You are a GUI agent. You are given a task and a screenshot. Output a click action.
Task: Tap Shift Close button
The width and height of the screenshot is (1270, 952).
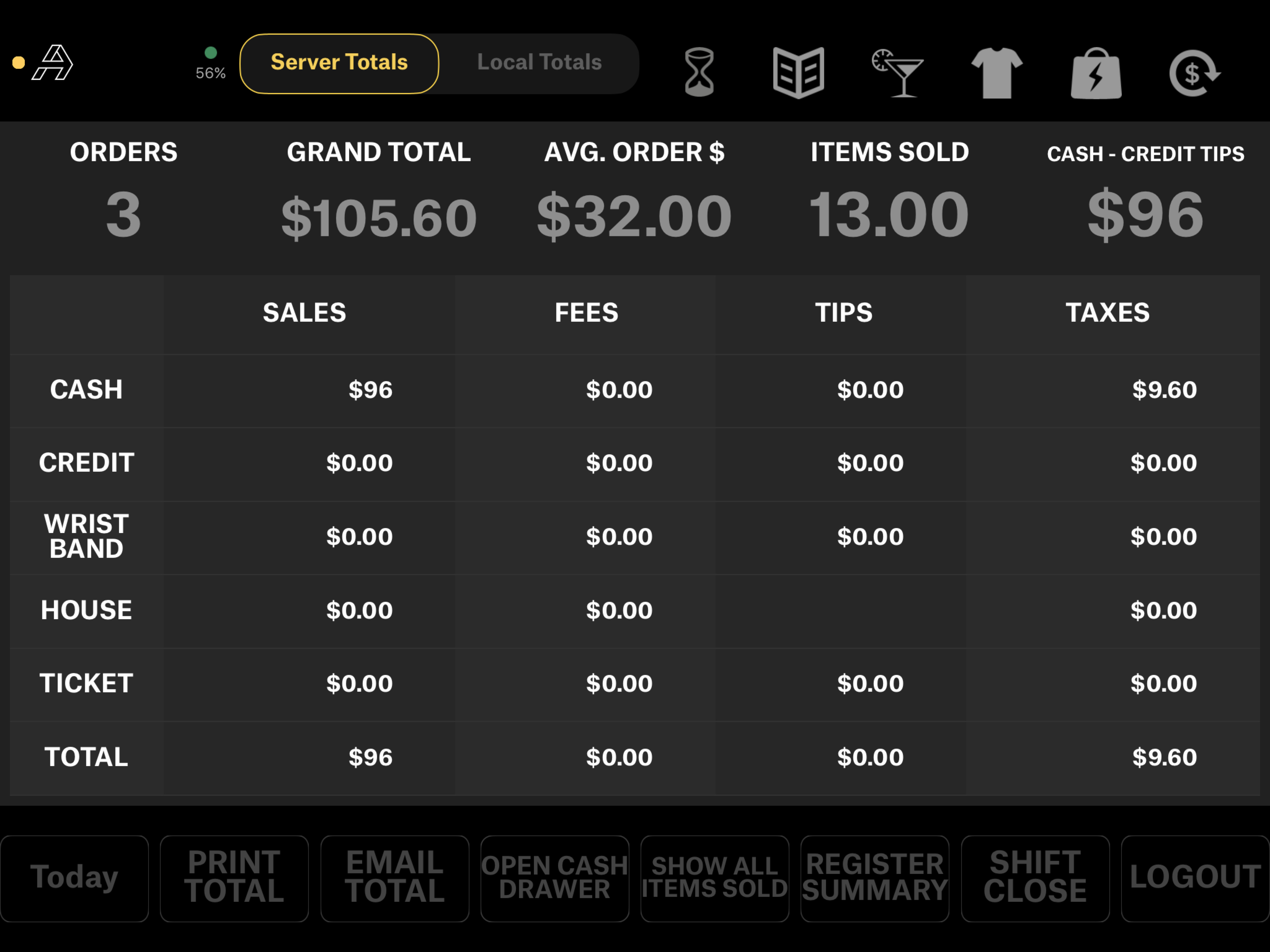[1035, 878]
